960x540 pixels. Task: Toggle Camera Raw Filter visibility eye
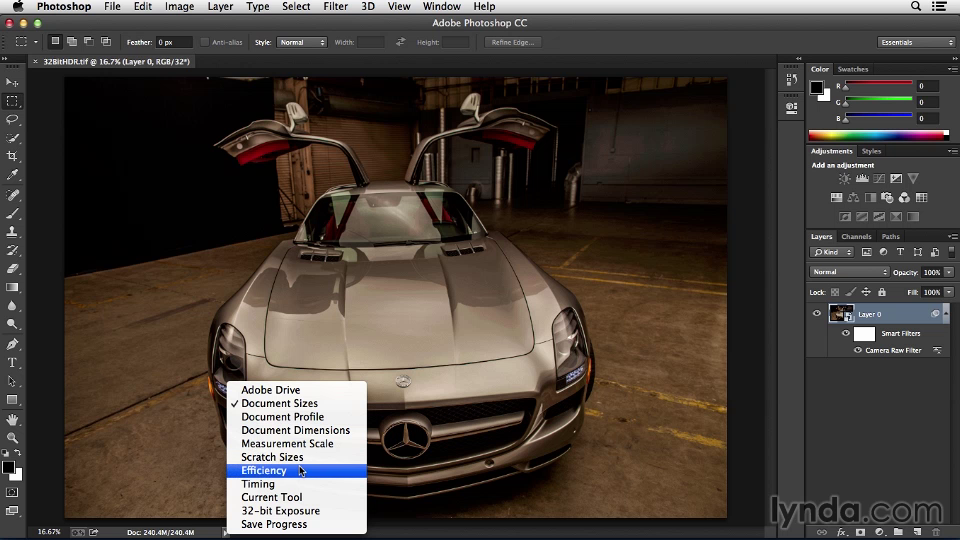pyautogui.click(x=858, y=350)
